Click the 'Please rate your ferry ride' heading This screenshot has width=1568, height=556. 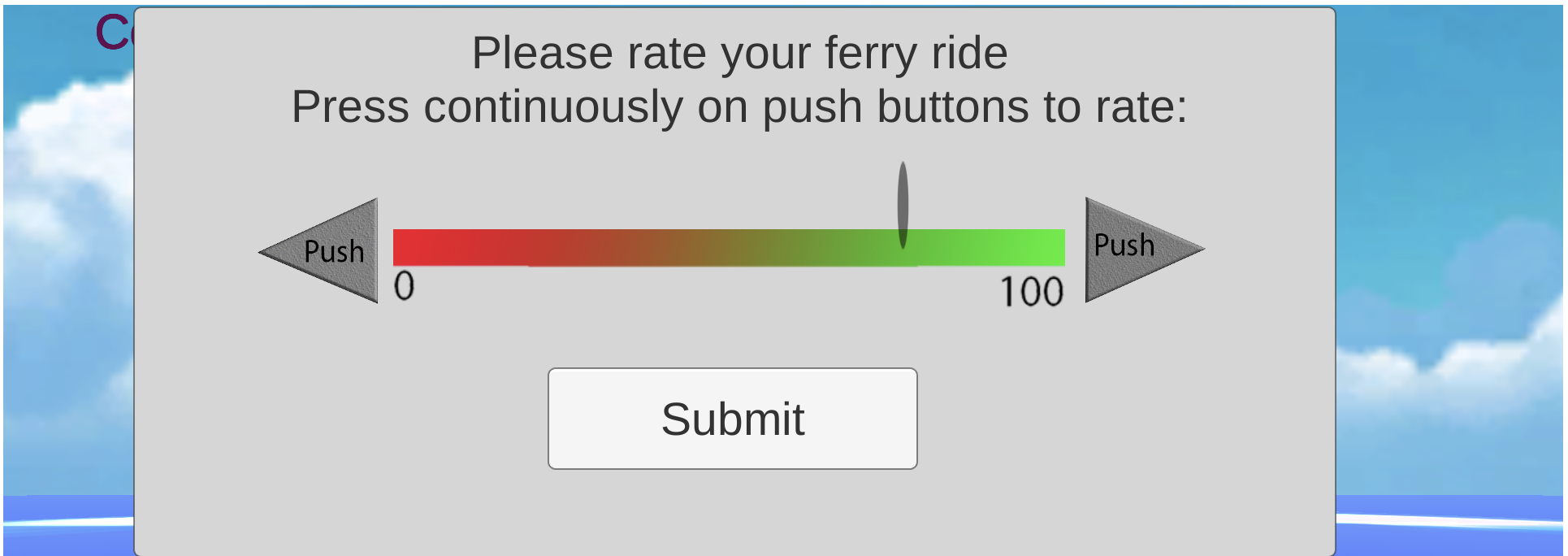[739, 54]
